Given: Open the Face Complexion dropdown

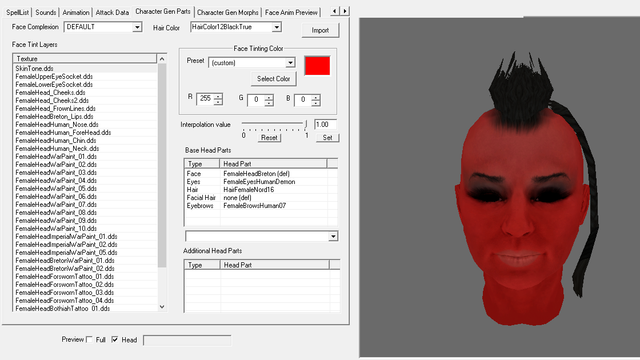Looking at the screenshot, I should pyautogui.click(x=137, y=27).
